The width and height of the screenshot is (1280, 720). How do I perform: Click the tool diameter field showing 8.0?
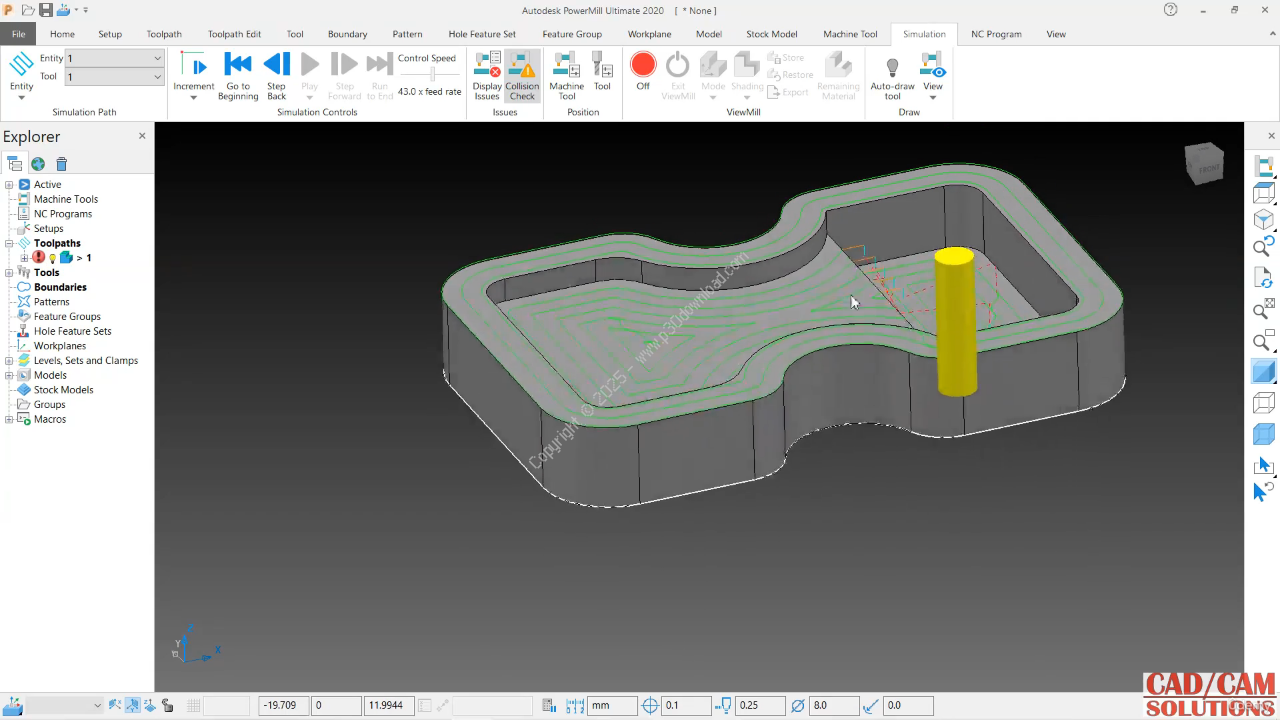pos(834,705)
